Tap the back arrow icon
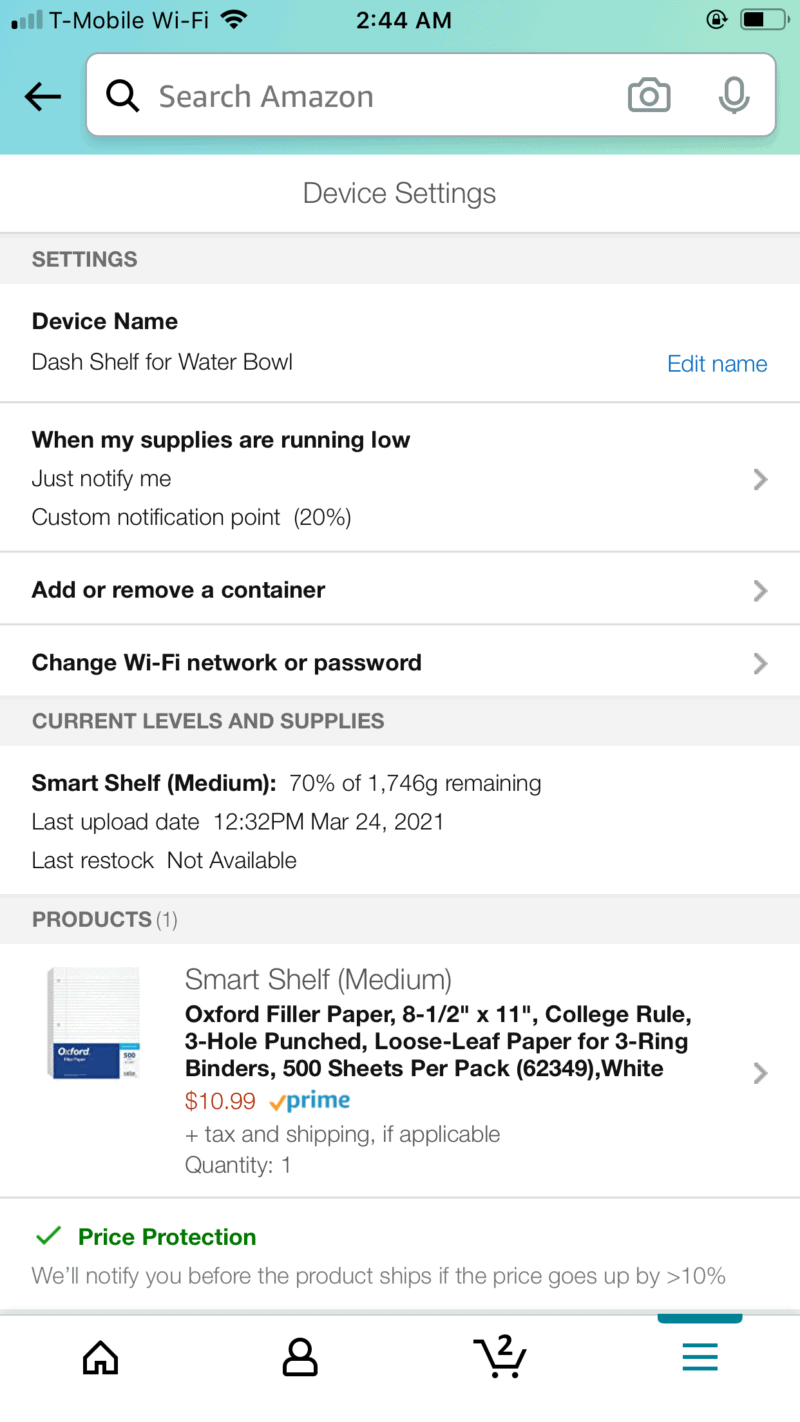 43,97
